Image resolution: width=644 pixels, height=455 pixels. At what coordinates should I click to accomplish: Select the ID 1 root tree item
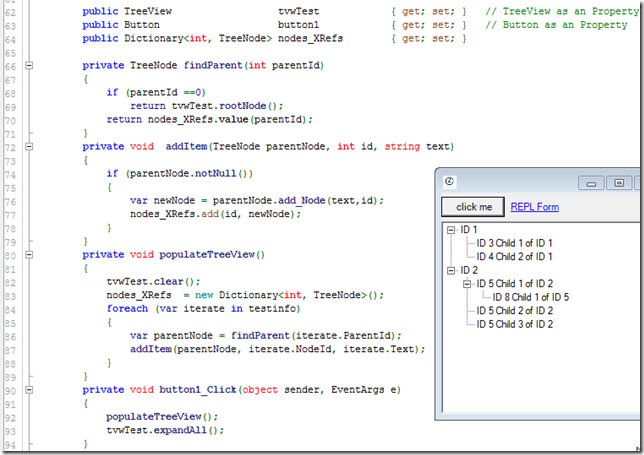469,230
